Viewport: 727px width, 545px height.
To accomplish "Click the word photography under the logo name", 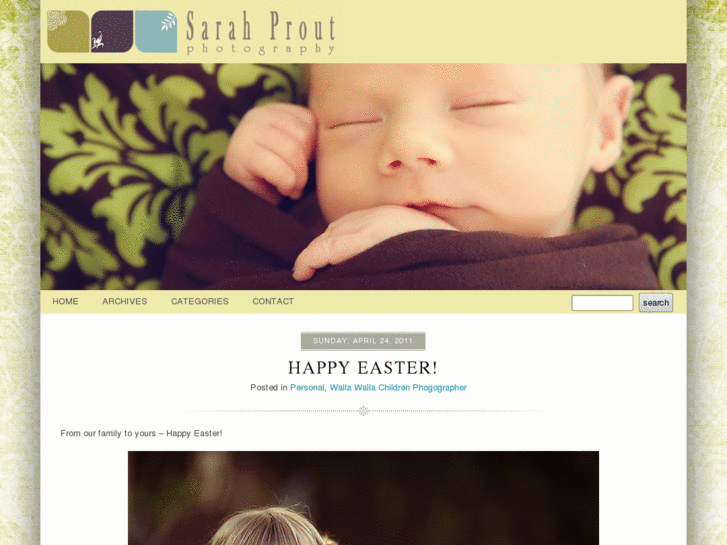I will click(x=261, y=49).
